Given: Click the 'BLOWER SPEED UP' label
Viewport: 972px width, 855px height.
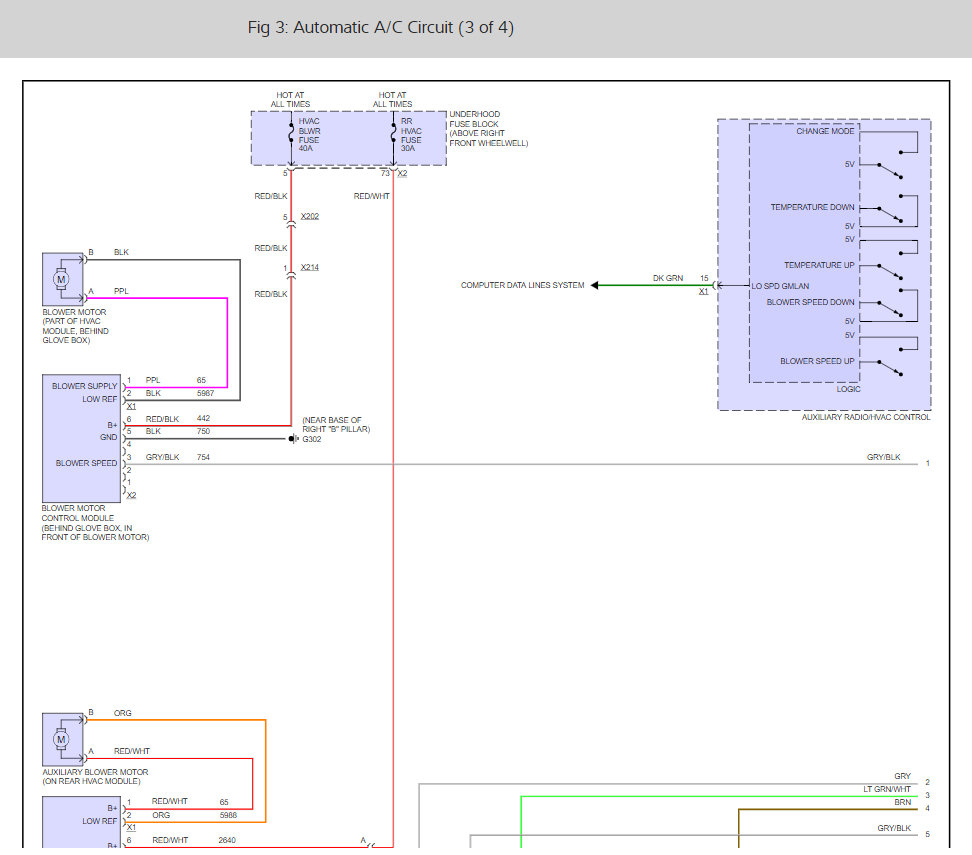Looking at the screenshot, I should (817, 361).
